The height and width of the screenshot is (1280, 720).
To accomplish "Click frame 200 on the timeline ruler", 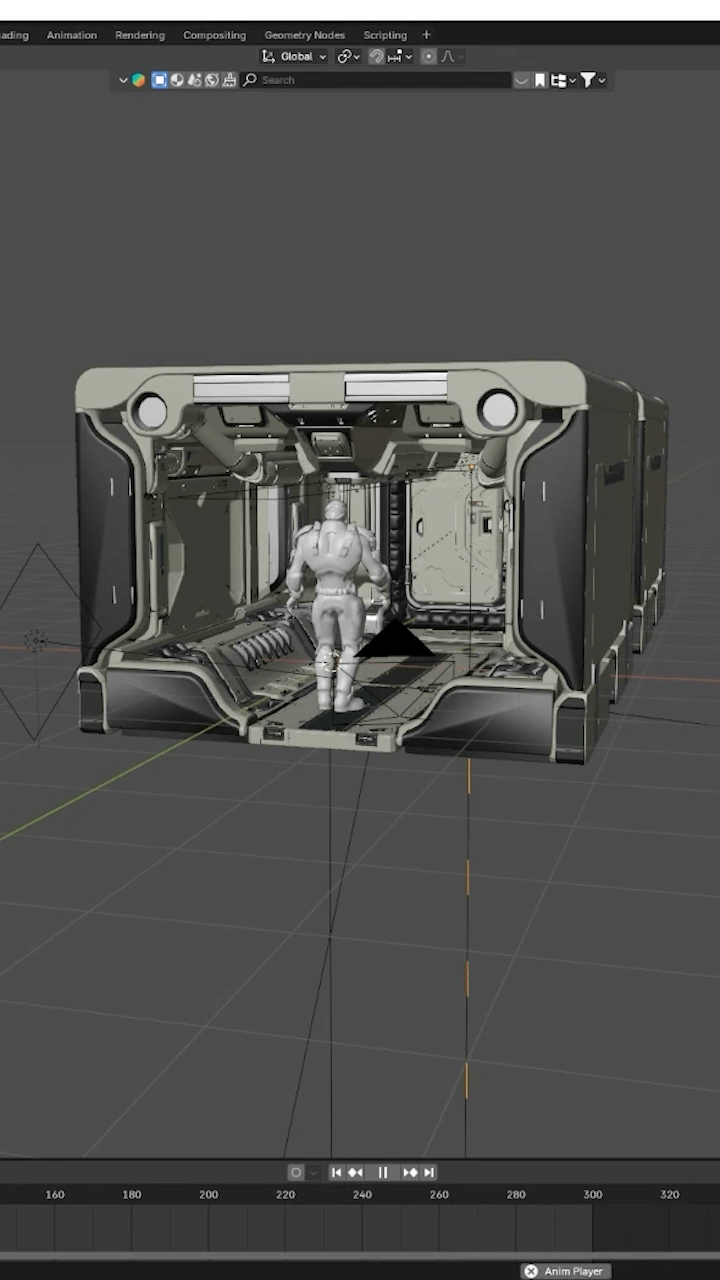I will click(x=208, y=1194).
